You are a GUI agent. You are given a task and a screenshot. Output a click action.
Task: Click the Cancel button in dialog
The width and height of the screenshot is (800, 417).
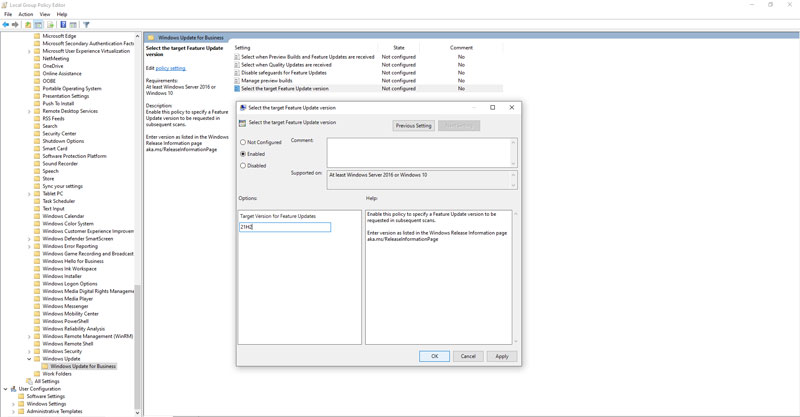tap(468, 356)
